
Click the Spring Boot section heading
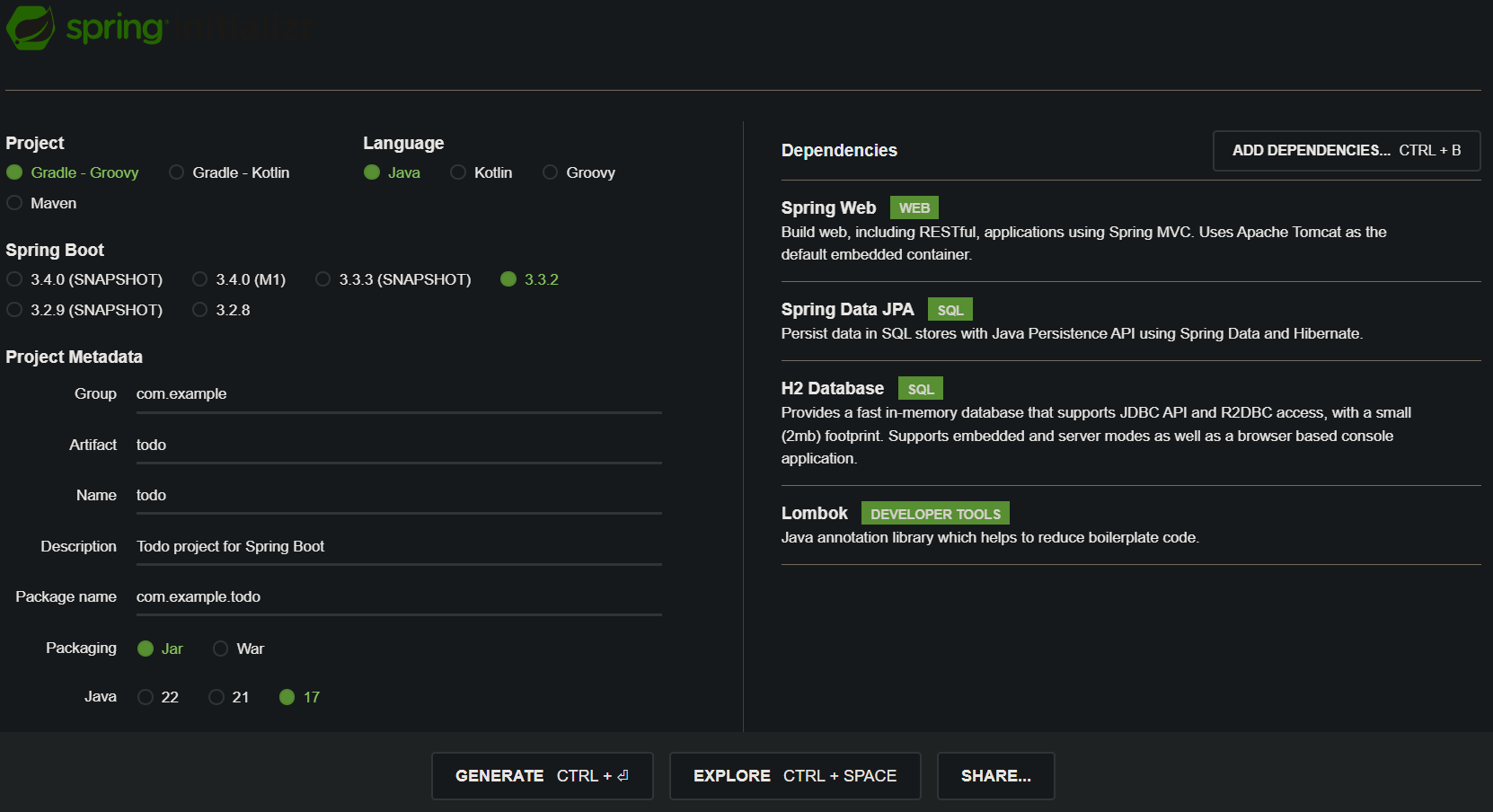click(55, 250)
